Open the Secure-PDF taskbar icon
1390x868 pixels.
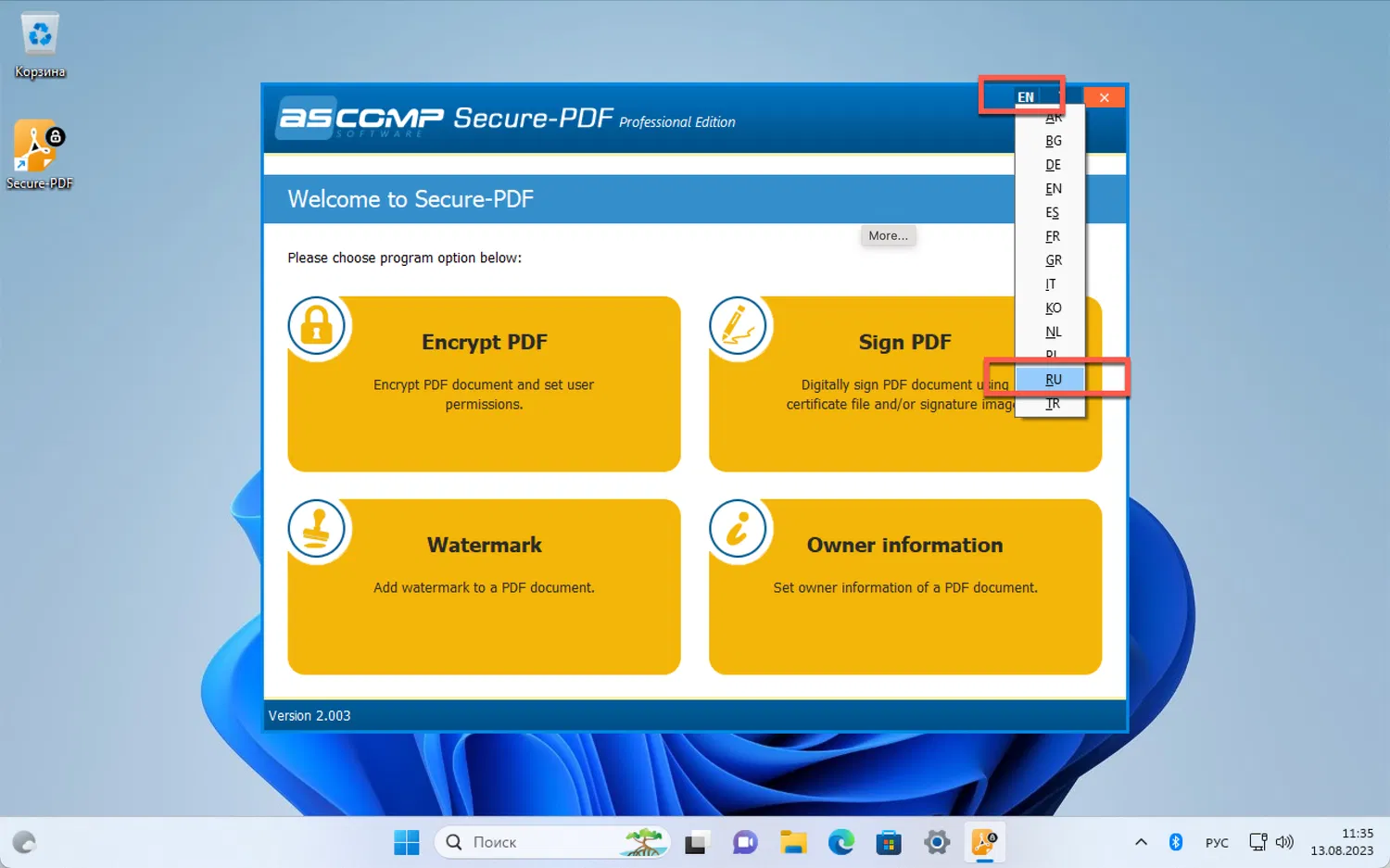[984, 841]
